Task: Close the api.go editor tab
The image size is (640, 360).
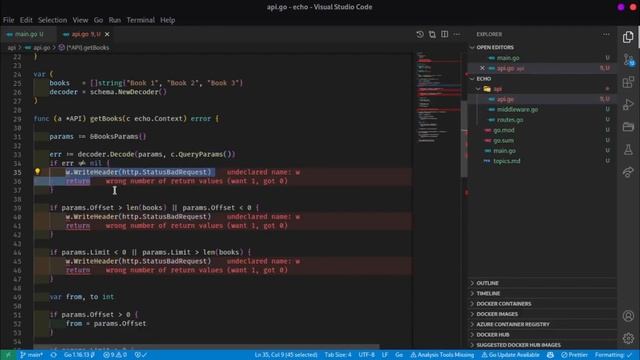Action: 107,34
